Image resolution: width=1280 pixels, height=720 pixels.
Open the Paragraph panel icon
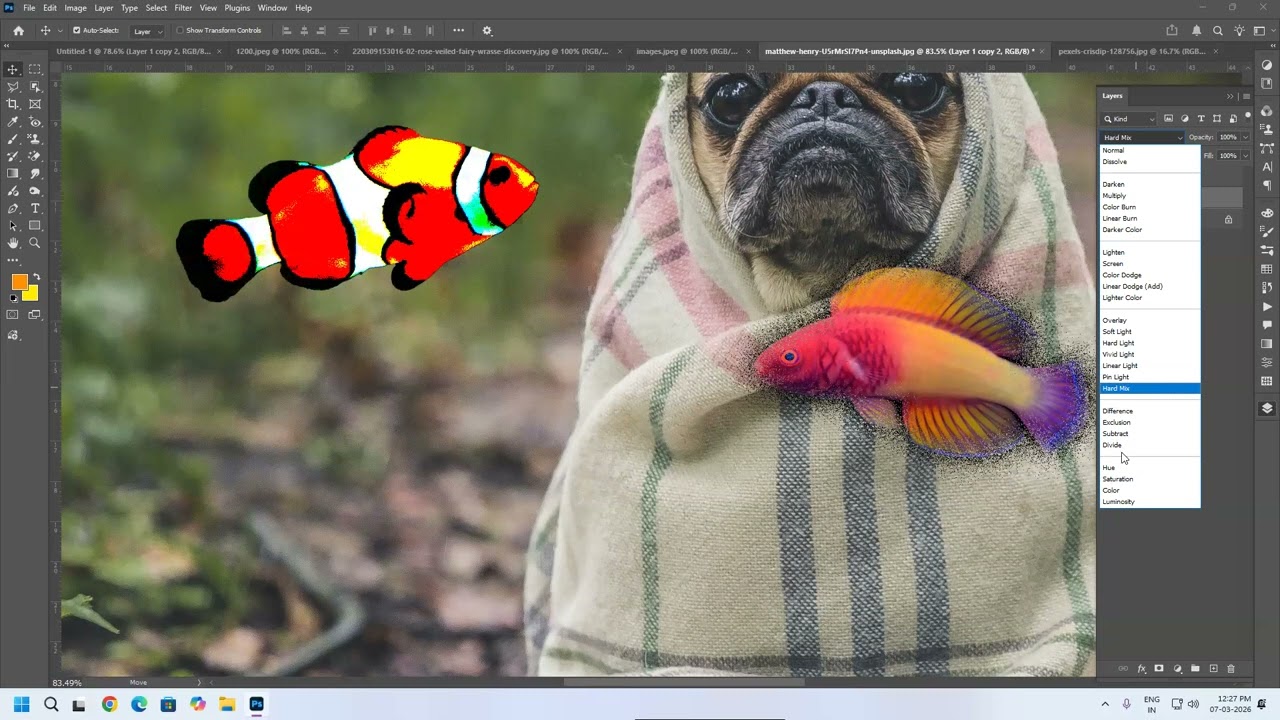(1267, 185)
